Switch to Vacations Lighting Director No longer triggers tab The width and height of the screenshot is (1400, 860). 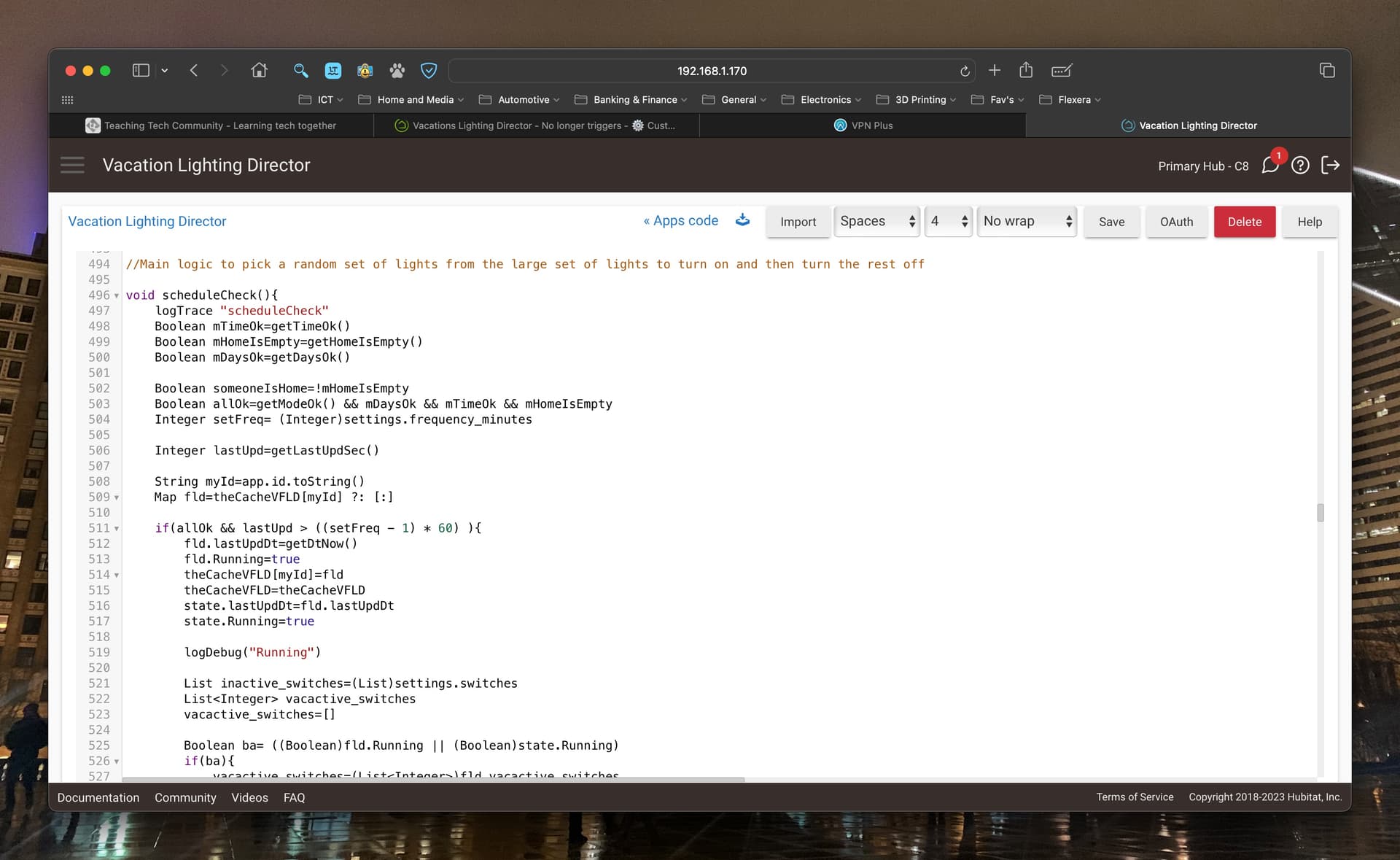pos(536,125)
